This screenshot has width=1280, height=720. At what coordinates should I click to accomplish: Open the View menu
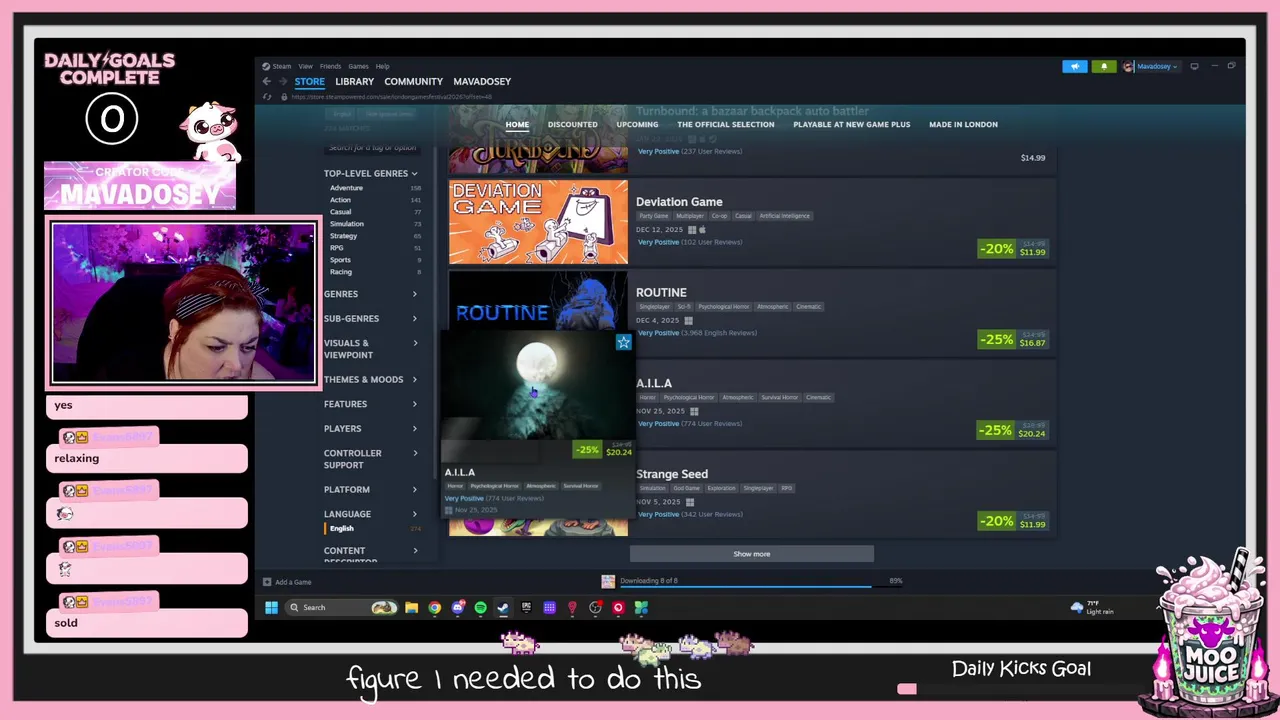305,66
